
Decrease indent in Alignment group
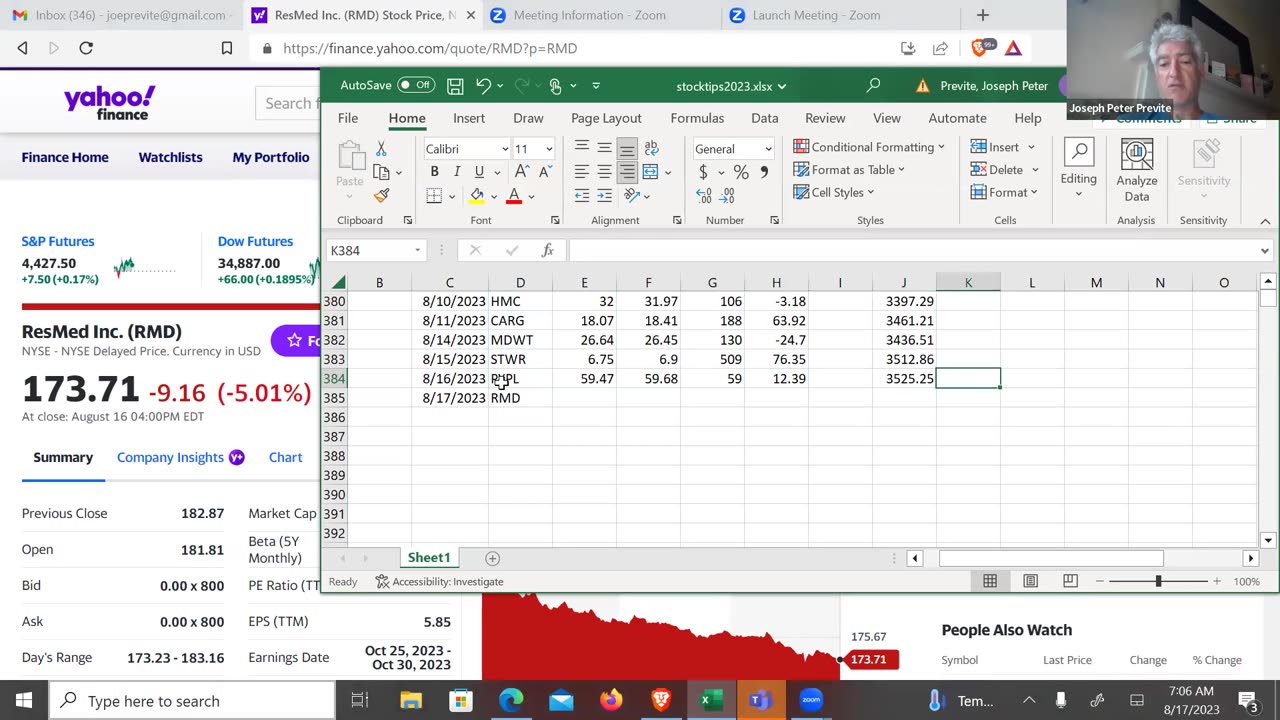point(581,196)
